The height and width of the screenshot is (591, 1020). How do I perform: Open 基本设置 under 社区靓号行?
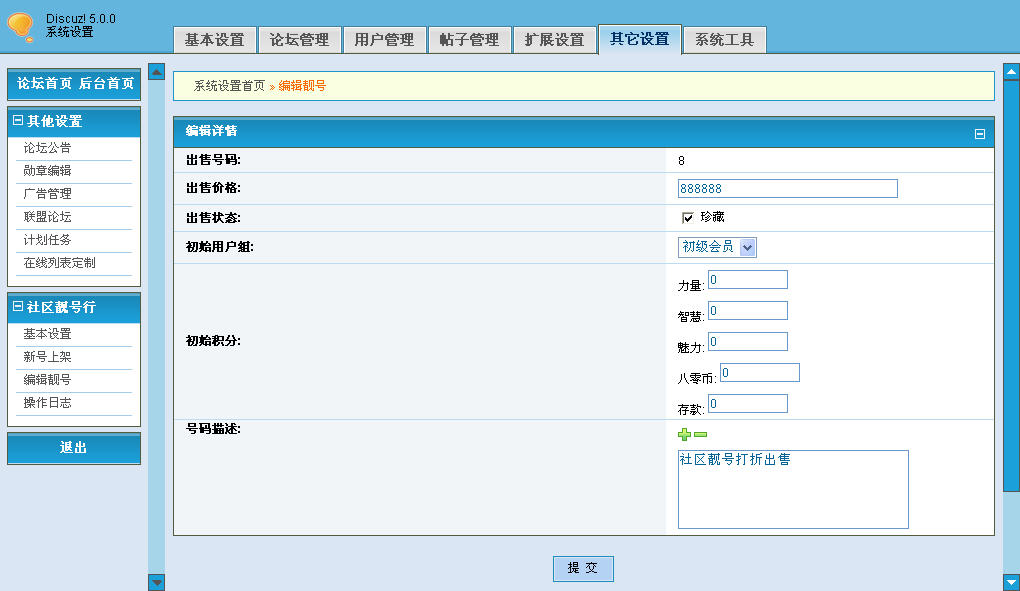(x=47, y=334)
